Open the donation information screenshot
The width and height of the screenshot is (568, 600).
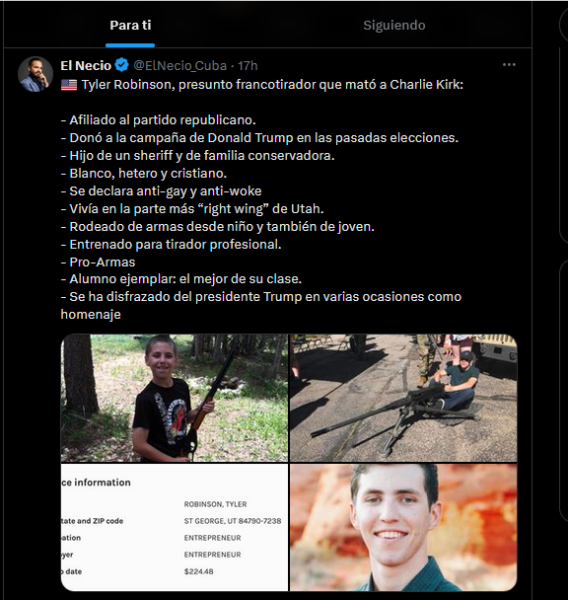pyautogui.click(x=174, y=528)
